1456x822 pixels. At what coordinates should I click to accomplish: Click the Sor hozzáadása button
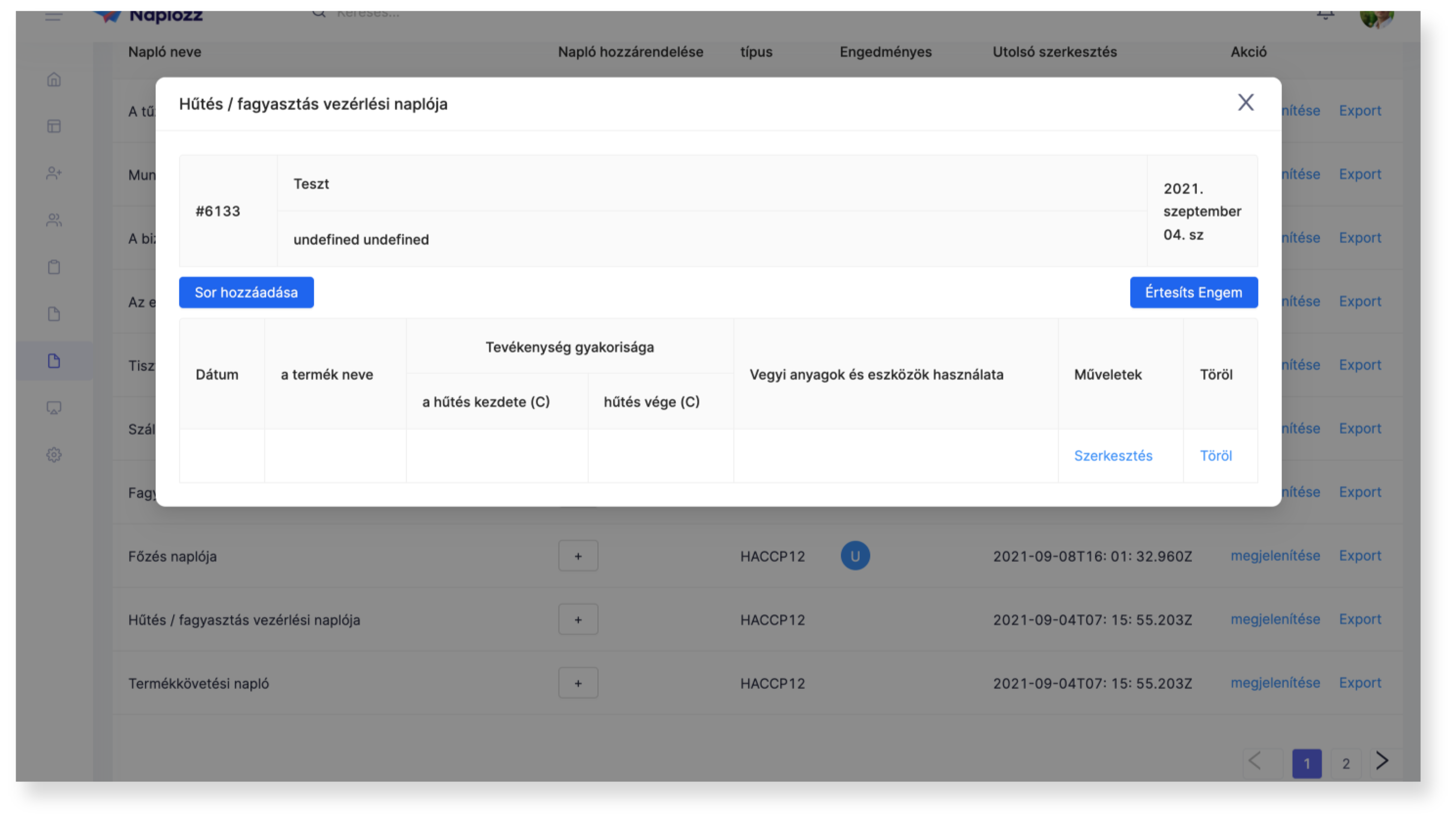246,292
